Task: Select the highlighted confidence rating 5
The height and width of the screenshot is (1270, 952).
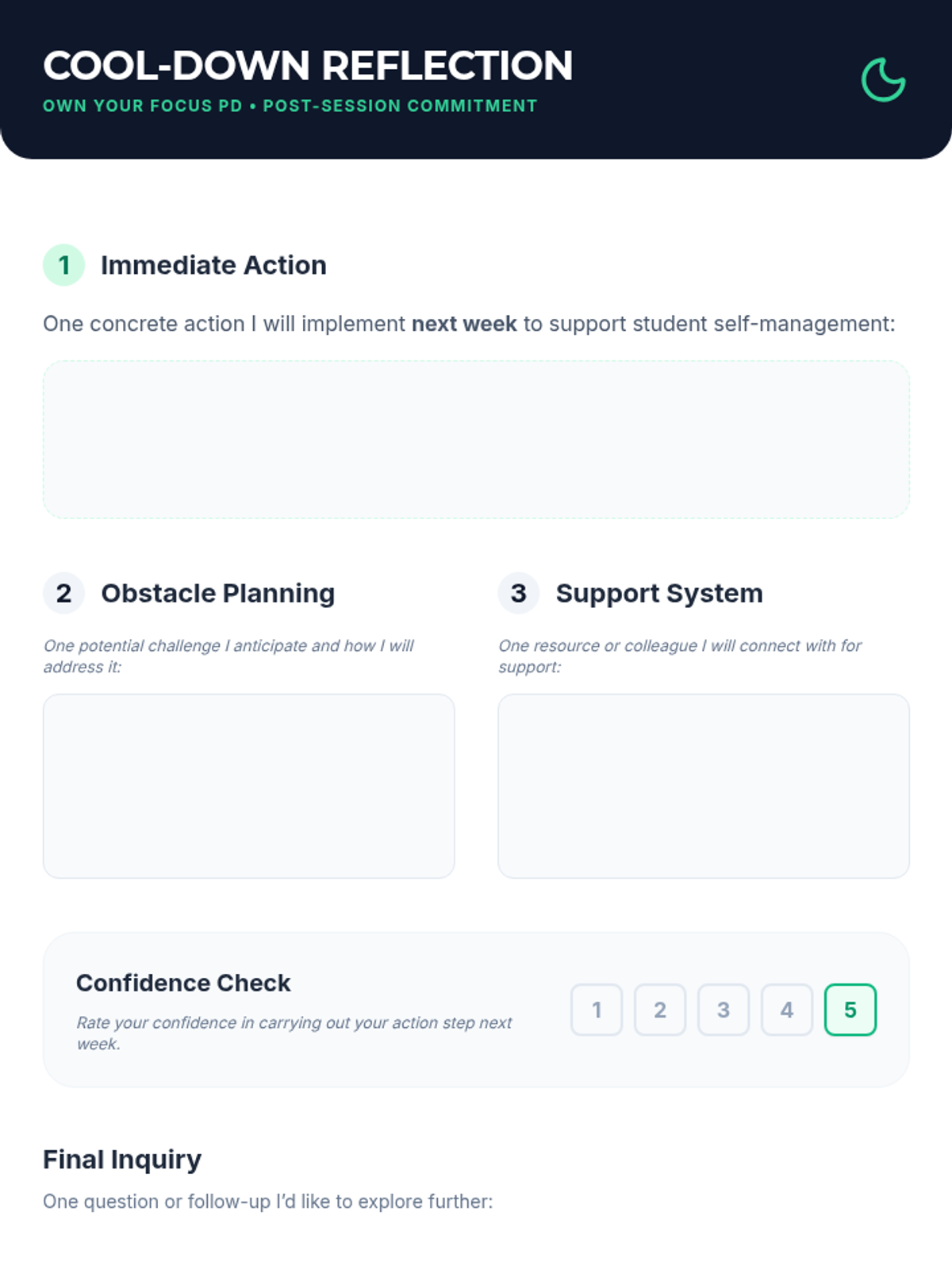Action: pos(850,1010)
